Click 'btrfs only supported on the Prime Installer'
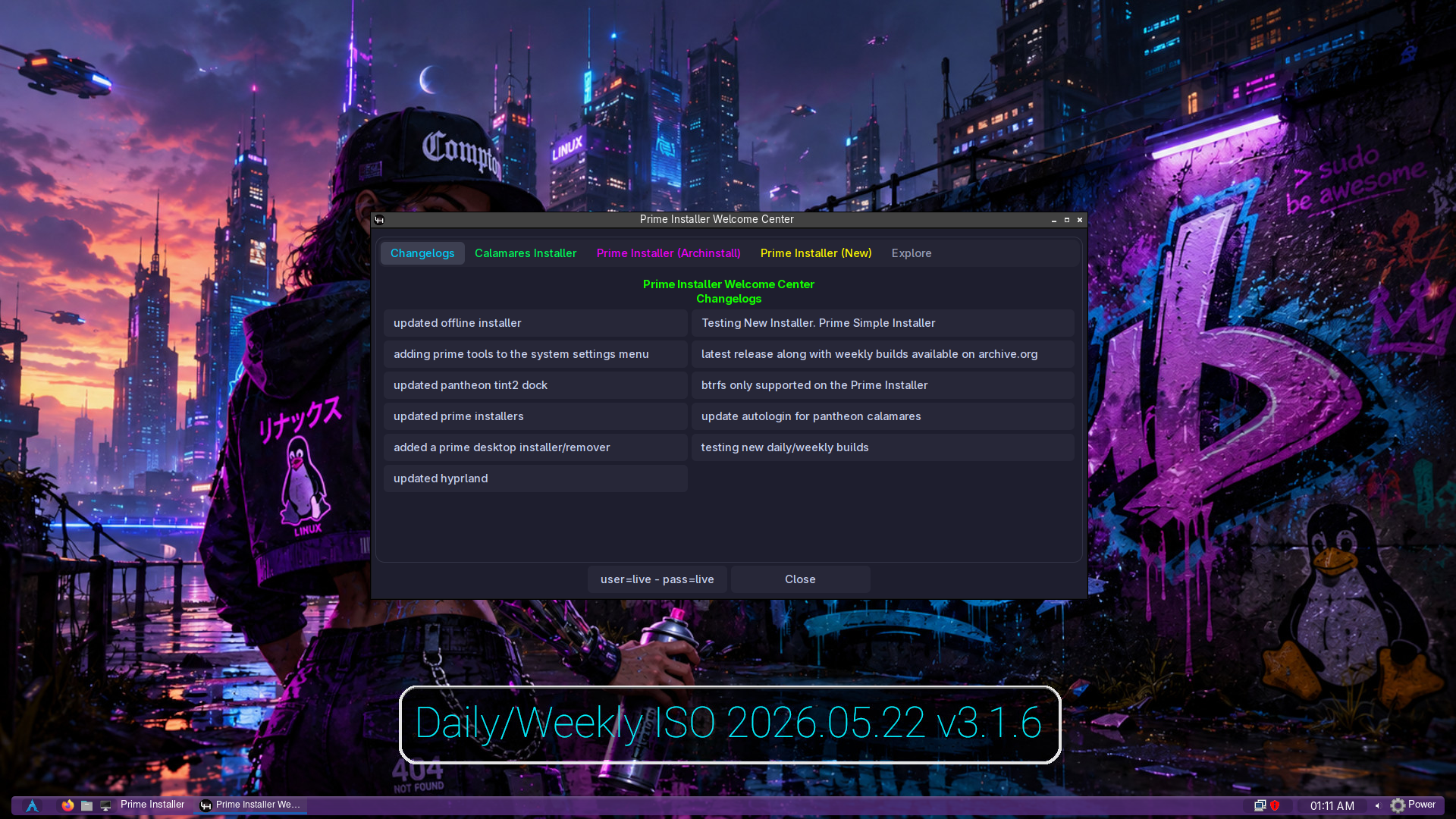Viewport: 1456px width, 819px height. pyautogui.click(x=883, y=385)
